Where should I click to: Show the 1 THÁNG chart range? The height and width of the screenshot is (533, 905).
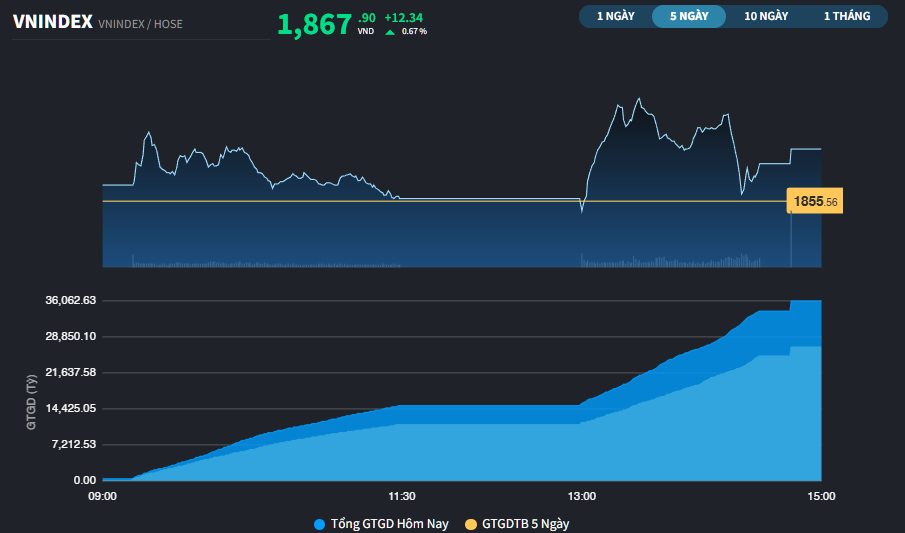coord(846,16)
